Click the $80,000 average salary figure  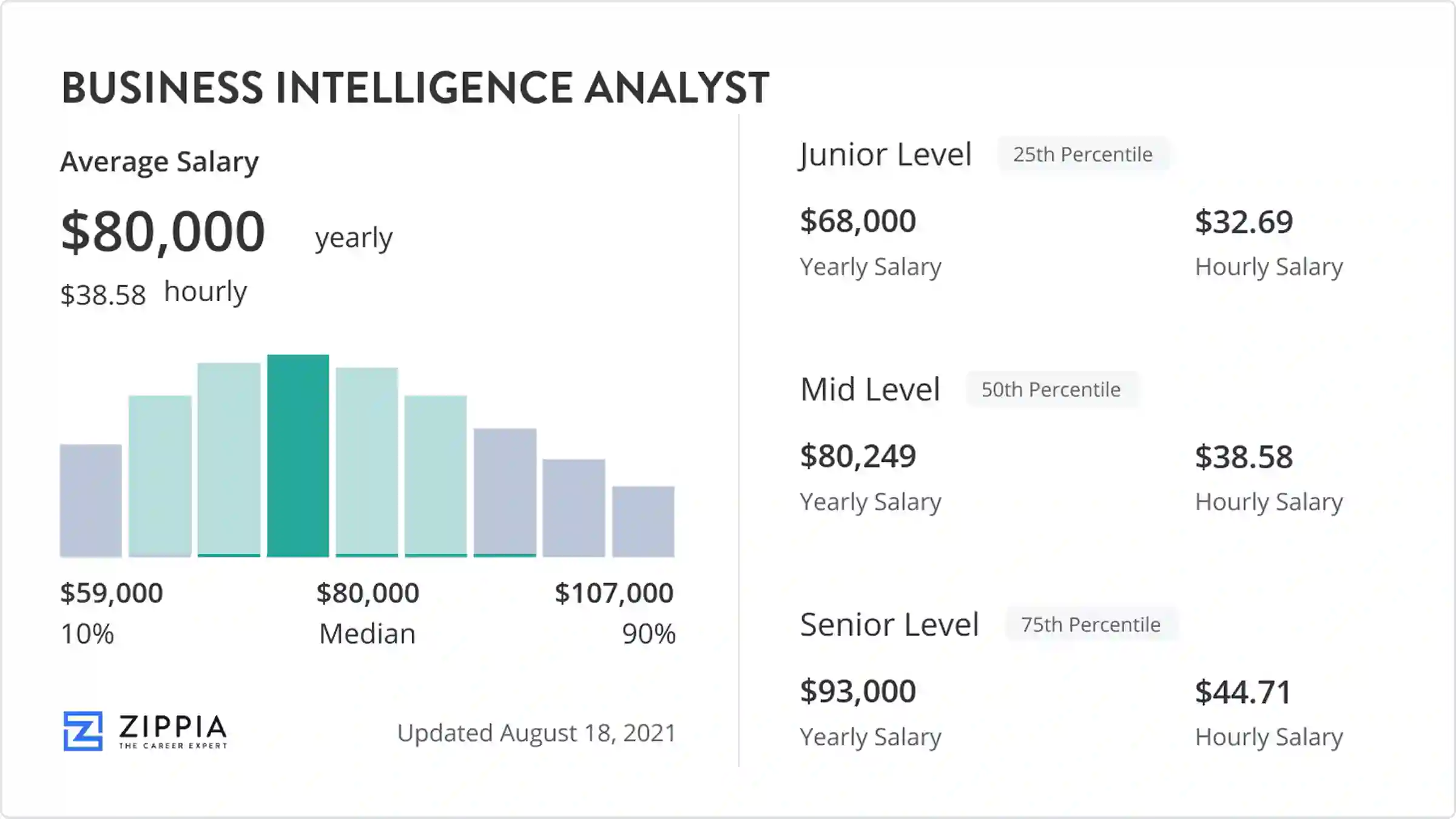click(163, 231)
